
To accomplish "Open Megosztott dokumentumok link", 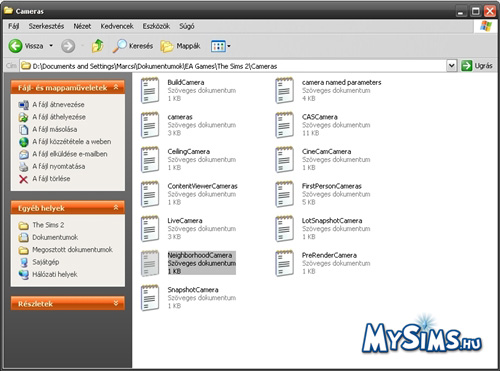I will (72, 250).
